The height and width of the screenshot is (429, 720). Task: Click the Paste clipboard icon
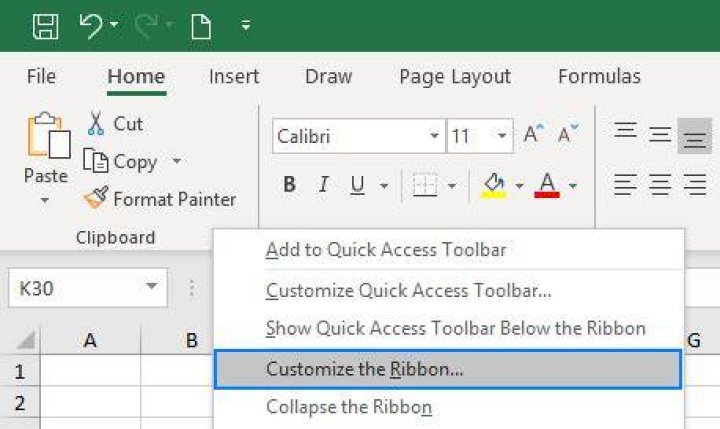[x=49, y=135]
